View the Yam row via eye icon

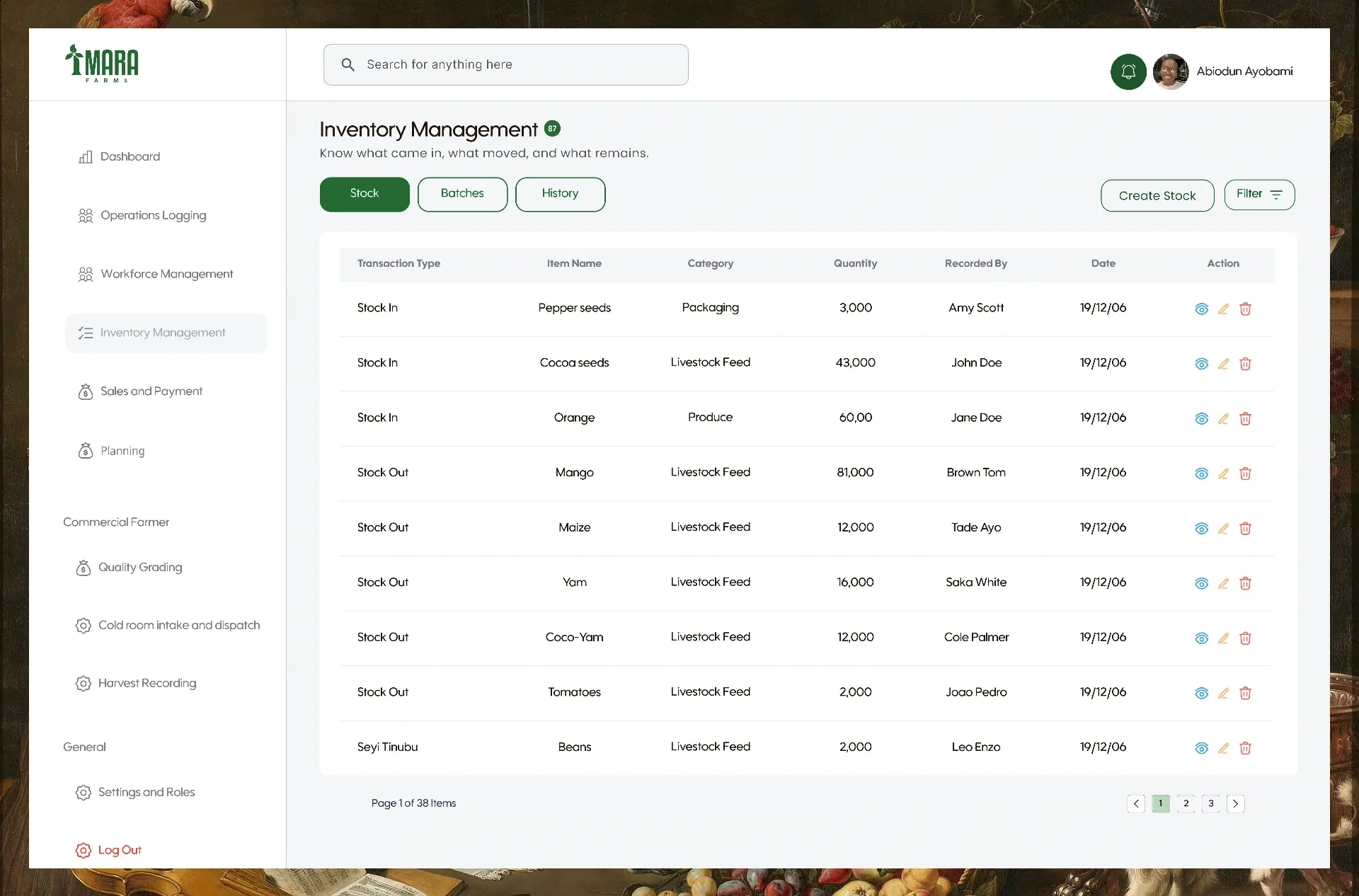[1201, 583]
